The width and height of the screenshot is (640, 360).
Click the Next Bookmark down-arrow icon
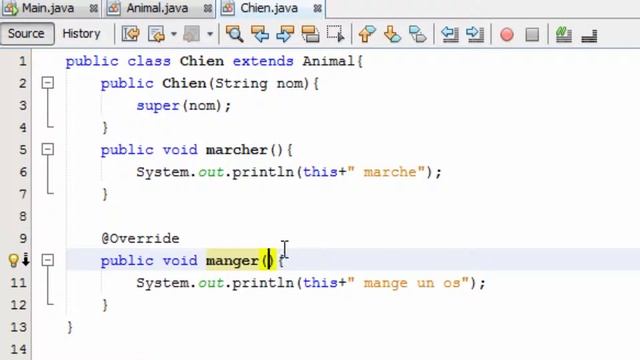point(392,34)
